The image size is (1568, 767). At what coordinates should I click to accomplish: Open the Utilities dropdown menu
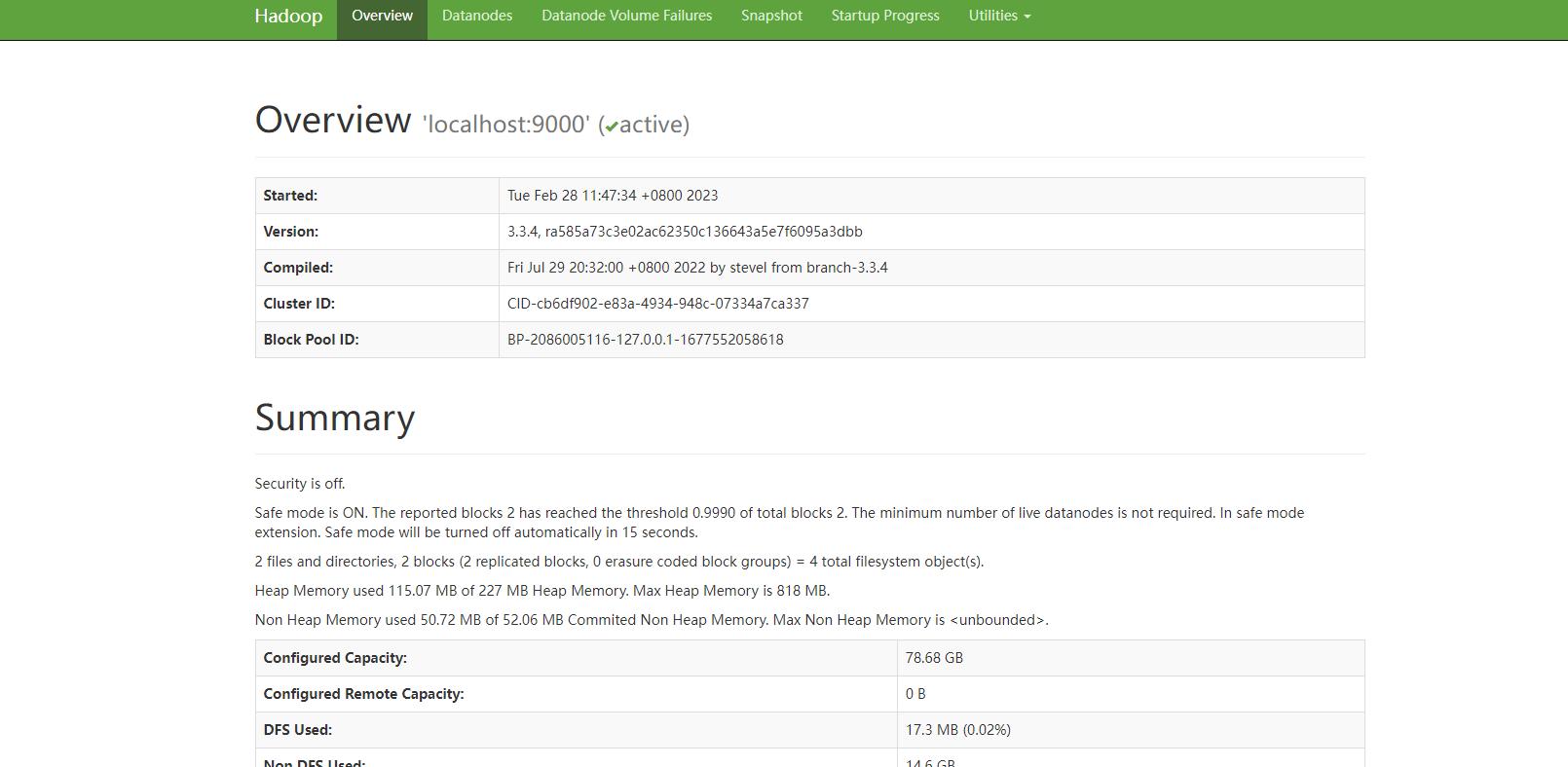(998, 17)
